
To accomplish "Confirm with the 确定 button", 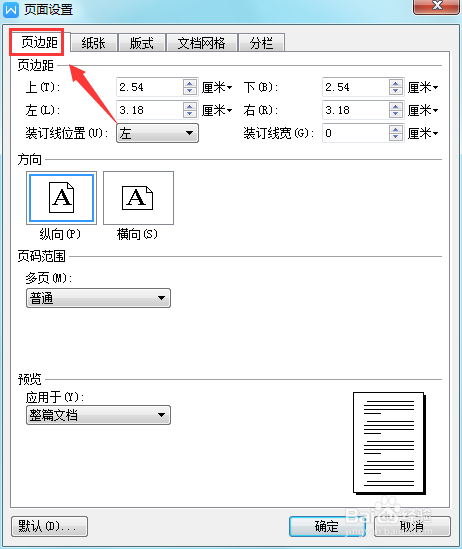I will [327, 526].
